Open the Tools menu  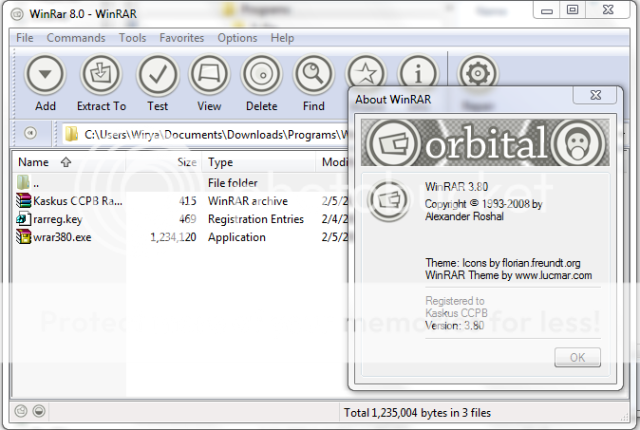click(x=132, y=38)
